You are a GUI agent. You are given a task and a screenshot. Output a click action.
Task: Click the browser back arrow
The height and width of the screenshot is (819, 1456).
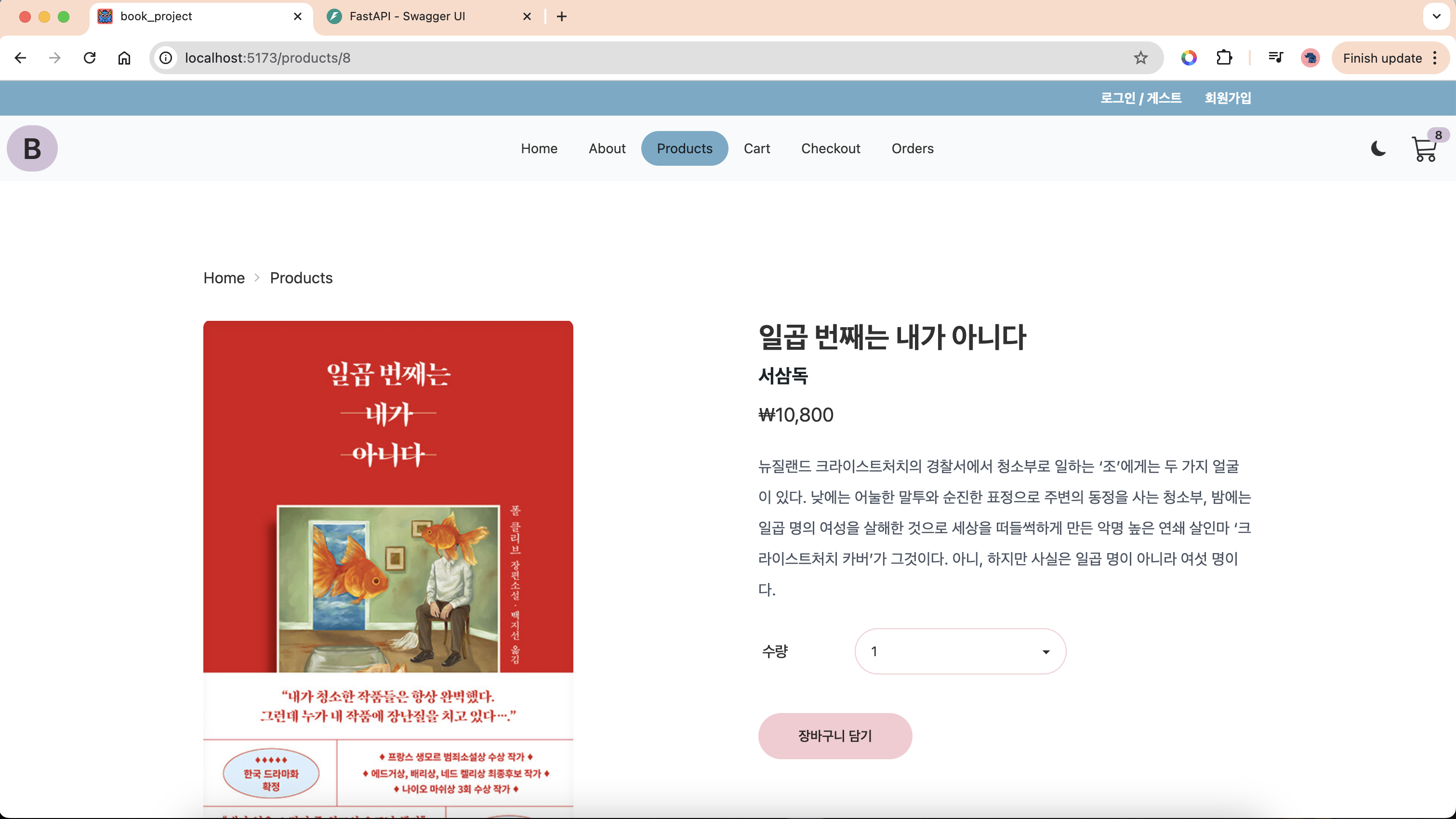[x=20, y=58]
